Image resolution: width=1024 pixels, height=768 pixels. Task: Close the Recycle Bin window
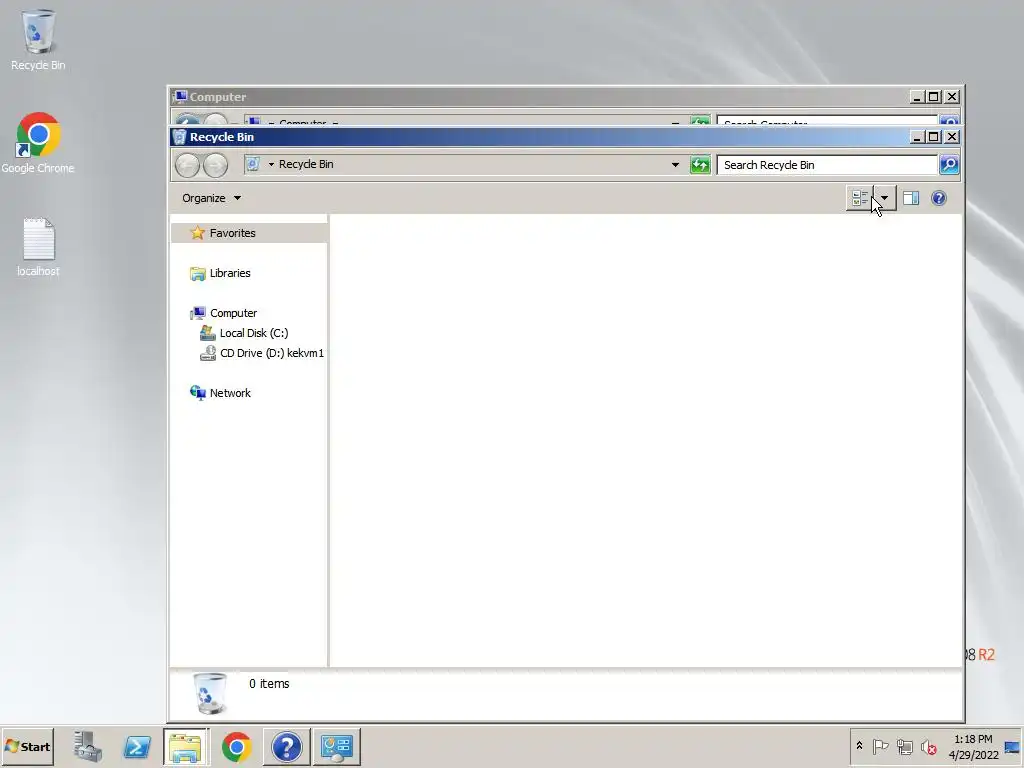[x=952, y=136]
